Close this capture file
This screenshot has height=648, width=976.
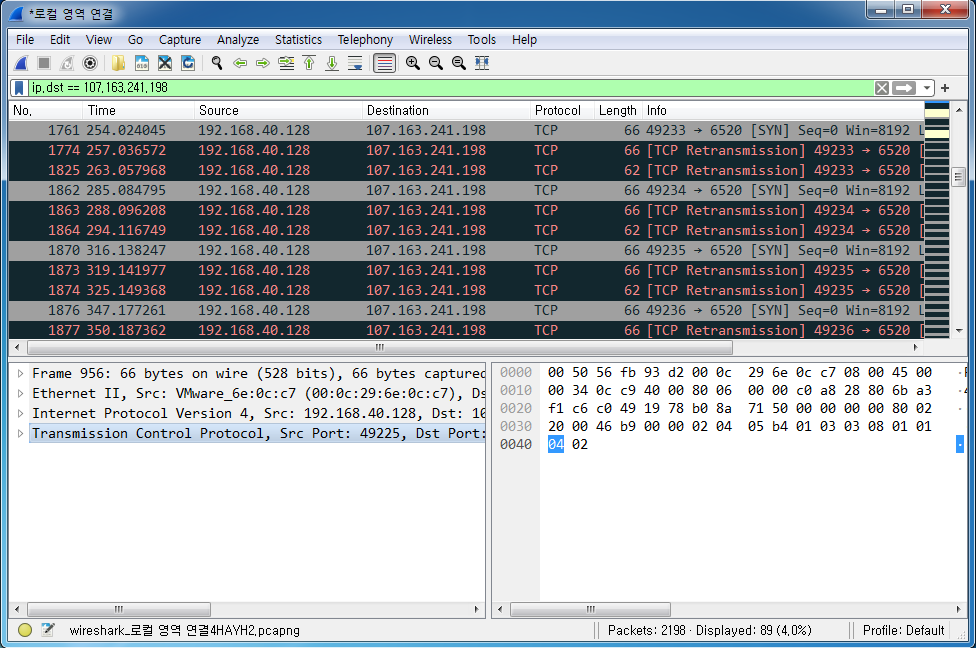pos(164,63)
